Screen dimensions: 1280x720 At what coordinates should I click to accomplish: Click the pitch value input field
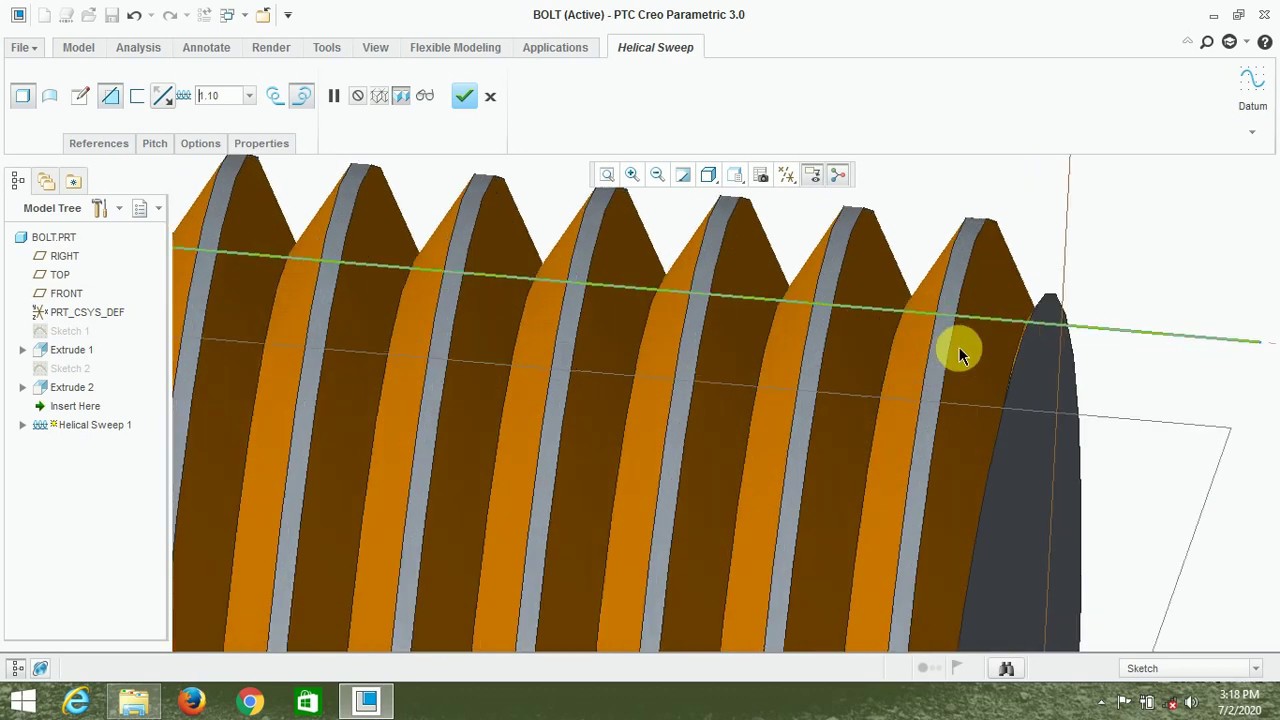click(219, 96)
